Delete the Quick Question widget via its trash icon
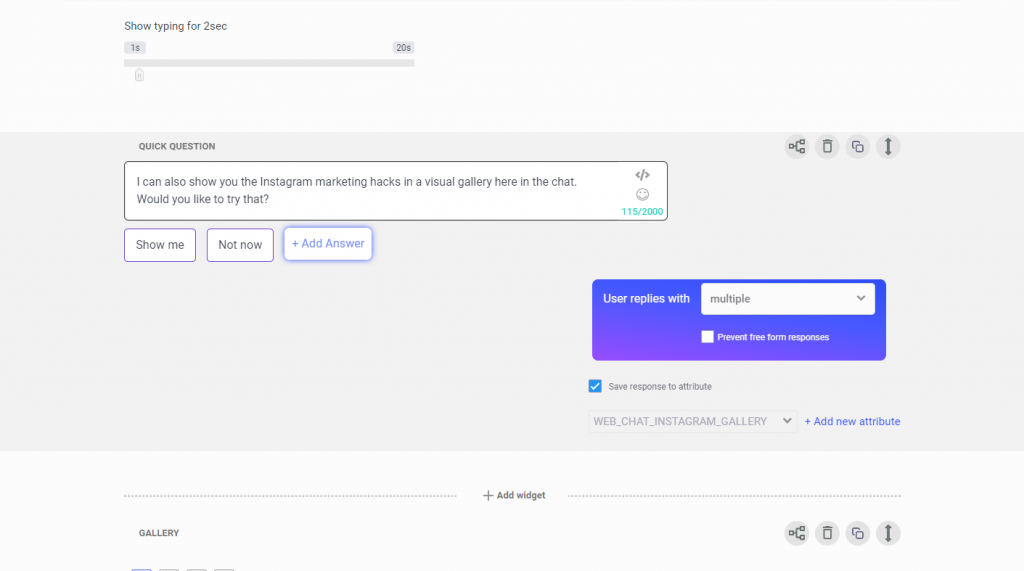 click(827, 146)
